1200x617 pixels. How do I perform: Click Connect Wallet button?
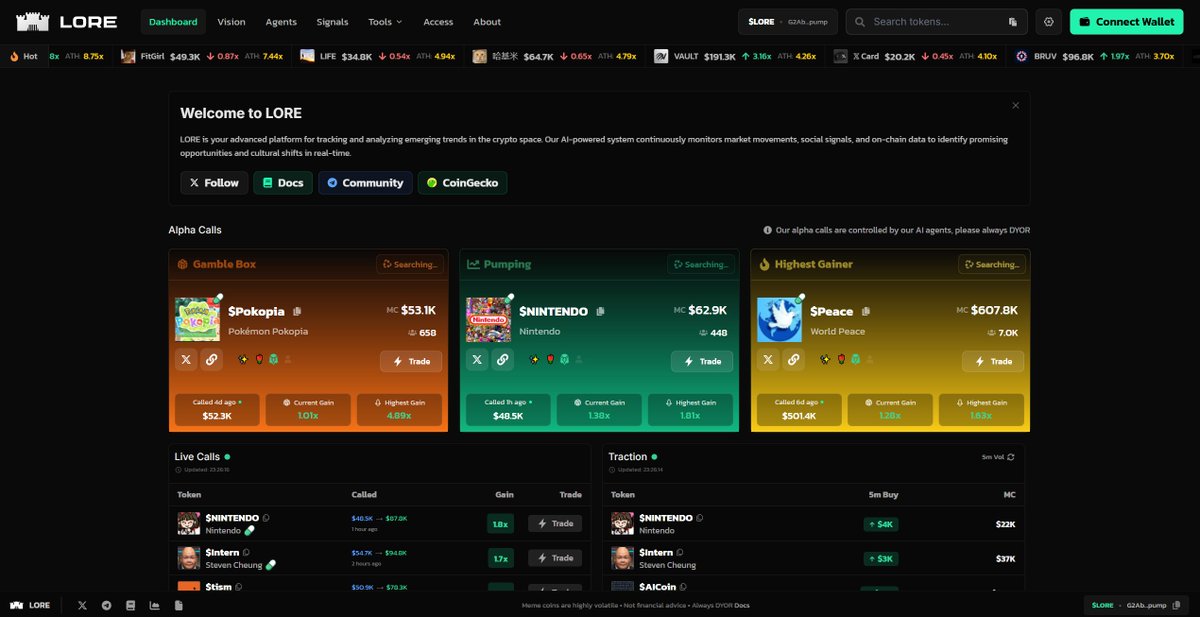coord(1127,22)
